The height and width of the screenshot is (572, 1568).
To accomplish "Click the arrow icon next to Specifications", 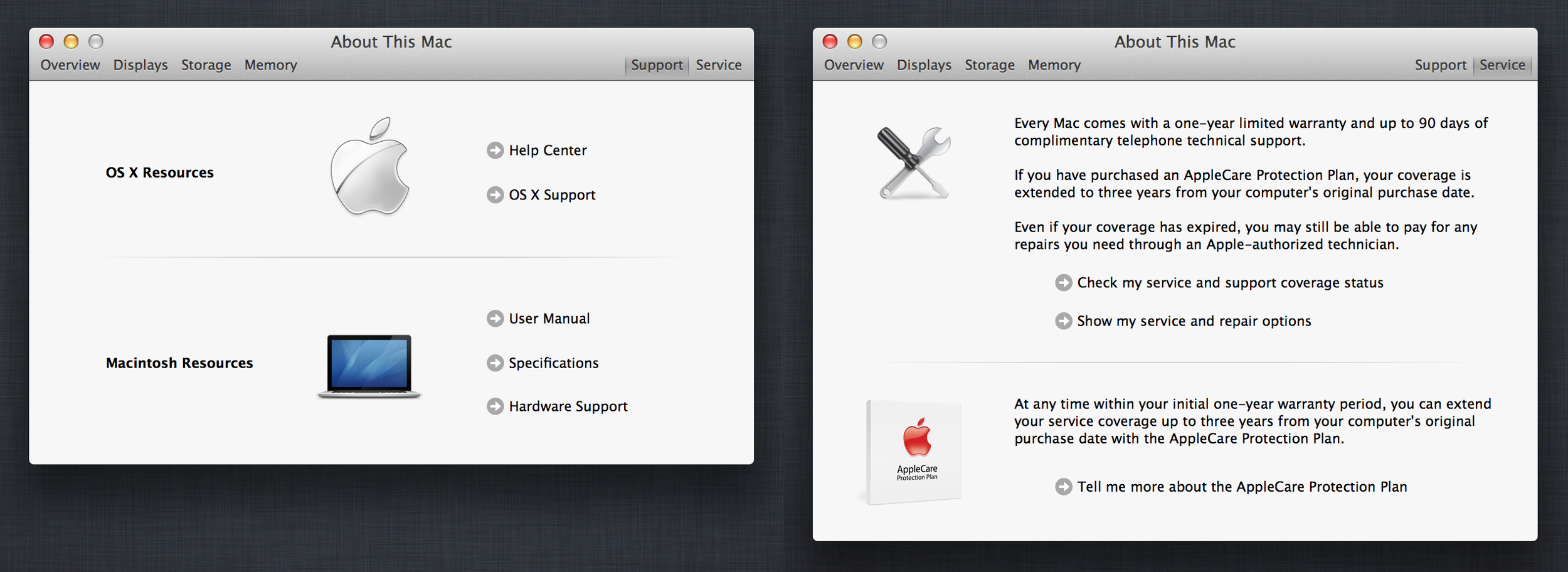I will [x=495, y=363].
